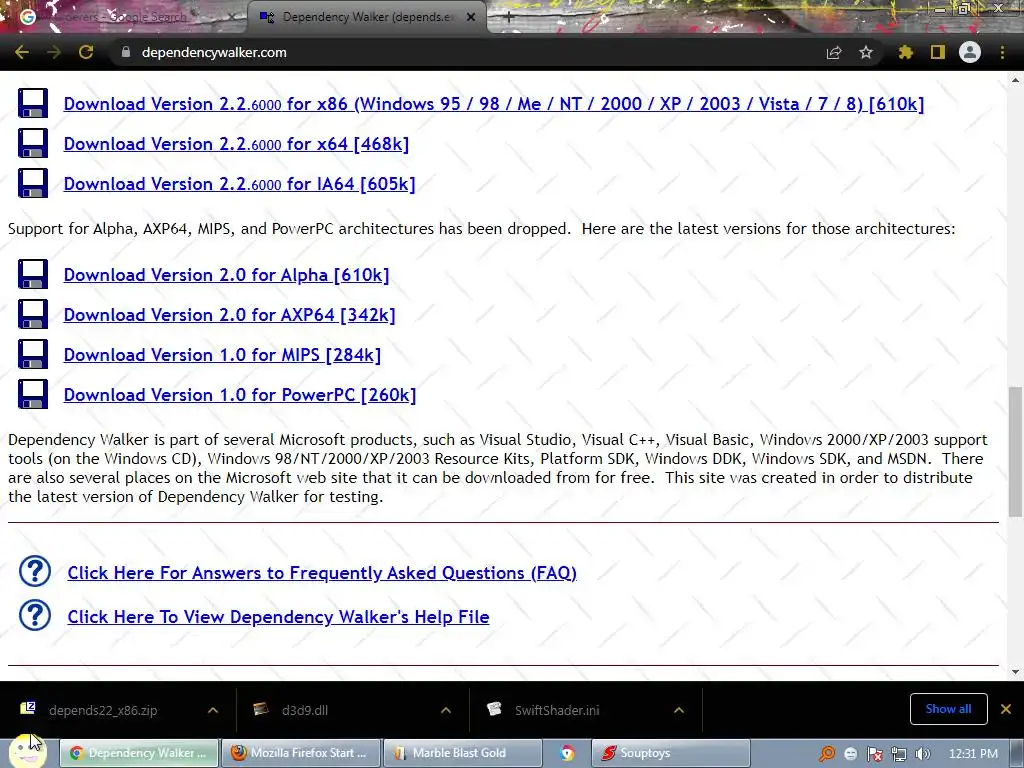This screenshot has height=768, width=1024.
Task: Click the browser forward arrow
Action: point(54,52)
